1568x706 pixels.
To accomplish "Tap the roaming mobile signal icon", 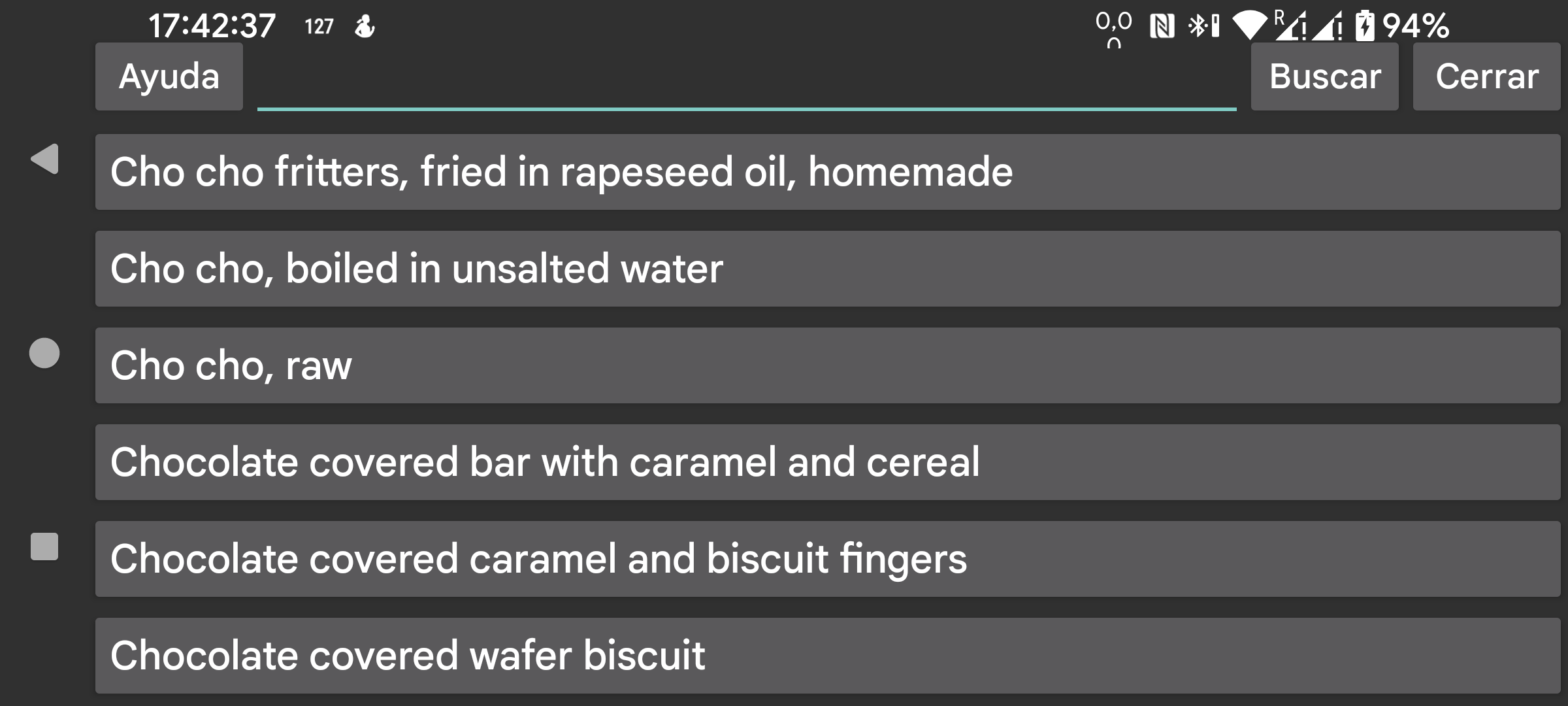I will tap(1290, 26).
